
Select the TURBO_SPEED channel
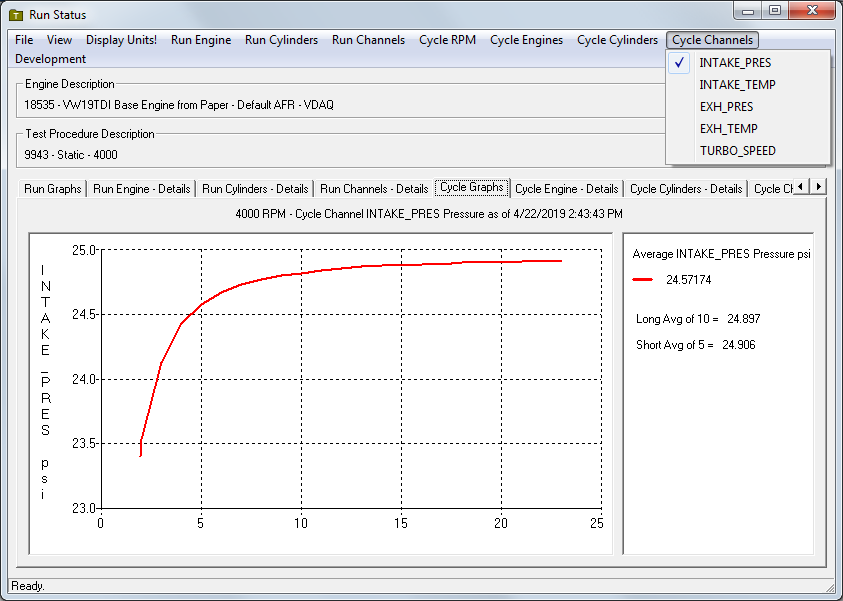[x=748, y=151]
